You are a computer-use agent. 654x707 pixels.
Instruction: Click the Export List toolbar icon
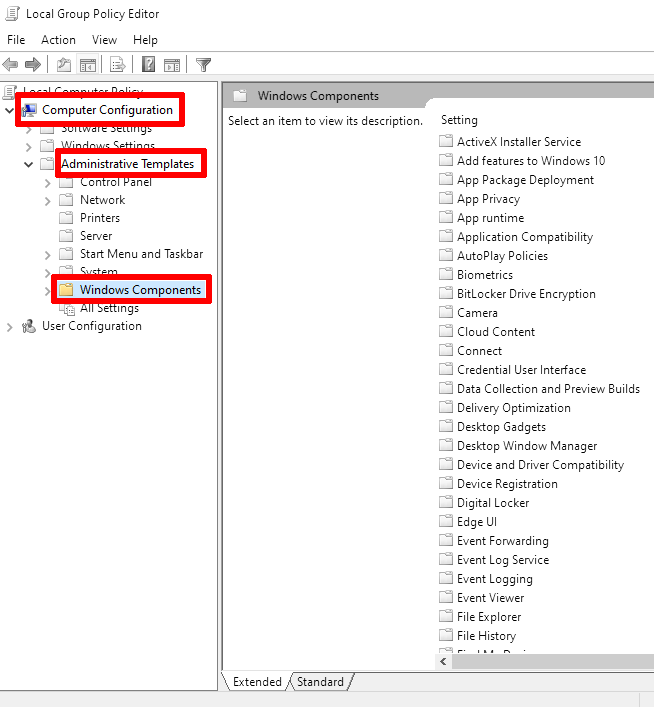[x=118, y=65]
